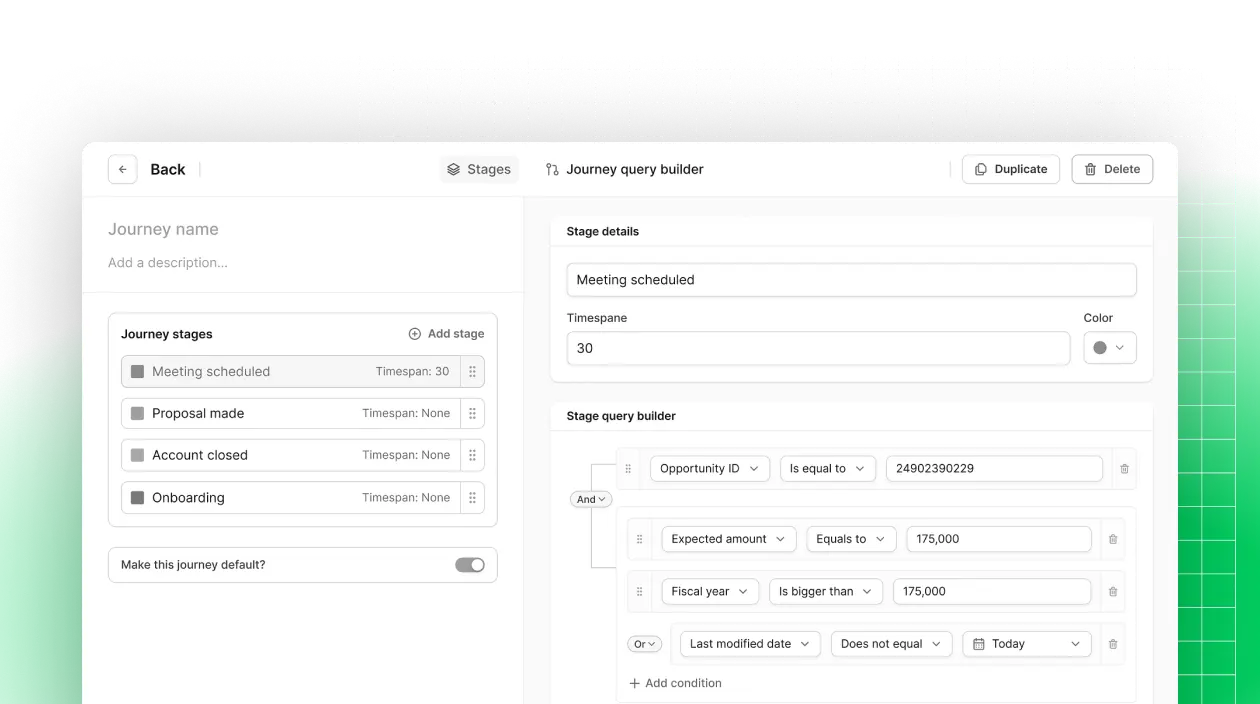
Task: Click the back arrow icon button
Action: [122, 169]
